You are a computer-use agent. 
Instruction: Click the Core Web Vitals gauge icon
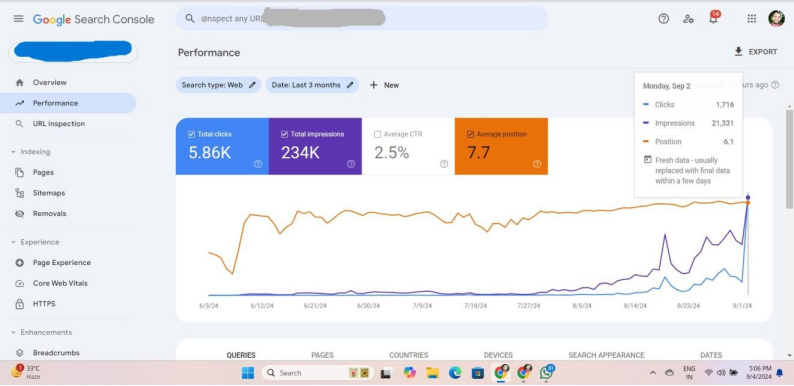[x=19, y=284]
